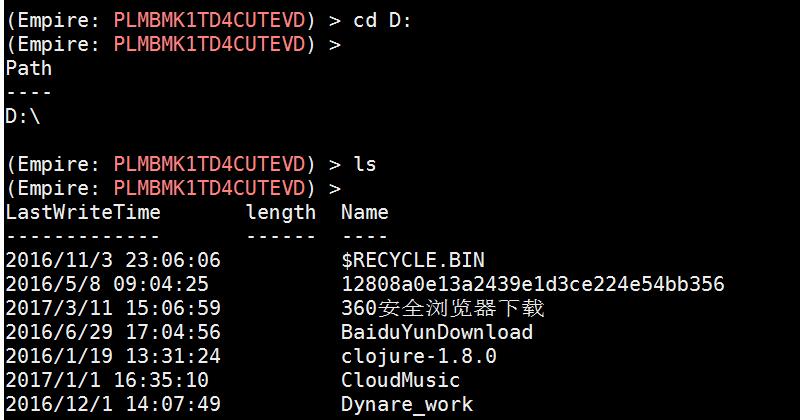The height and width of the screenshot is (420, 800).
Task: Click the clojure-1.8.0 folder name
Action: click(419, 356)
